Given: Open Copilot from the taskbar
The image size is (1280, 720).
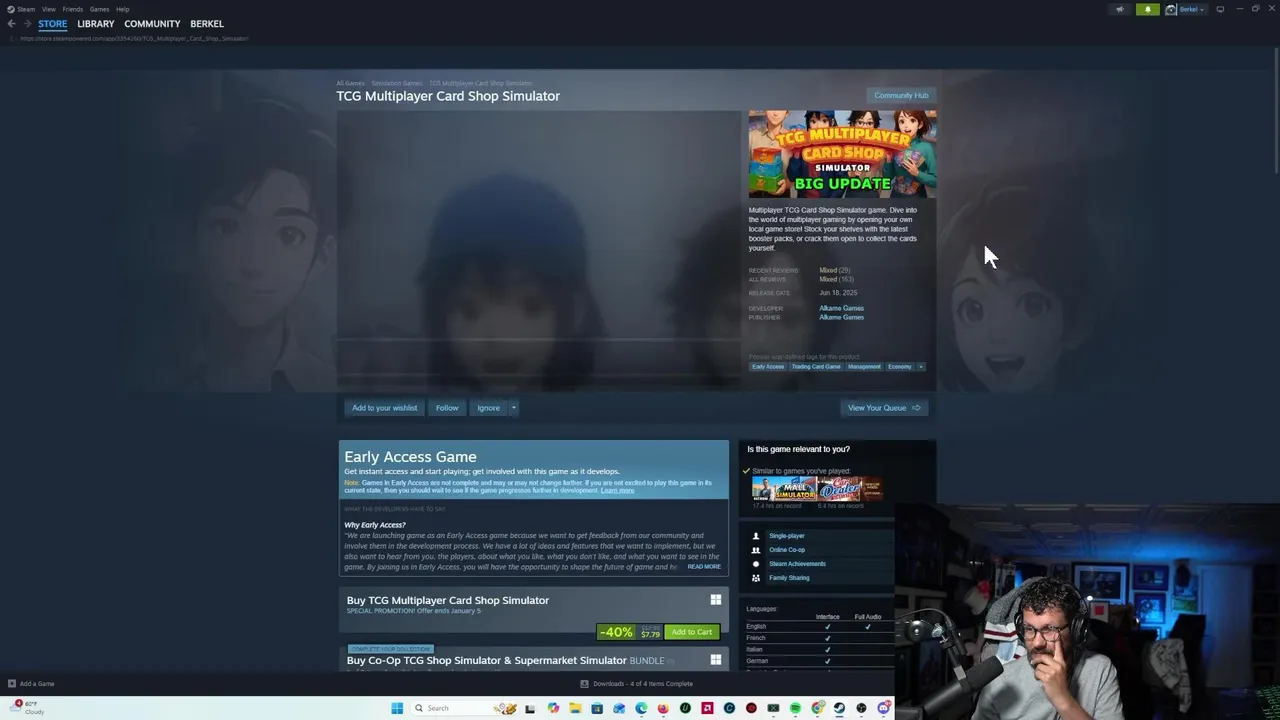Looking at the screenshot, I should 553,708.
